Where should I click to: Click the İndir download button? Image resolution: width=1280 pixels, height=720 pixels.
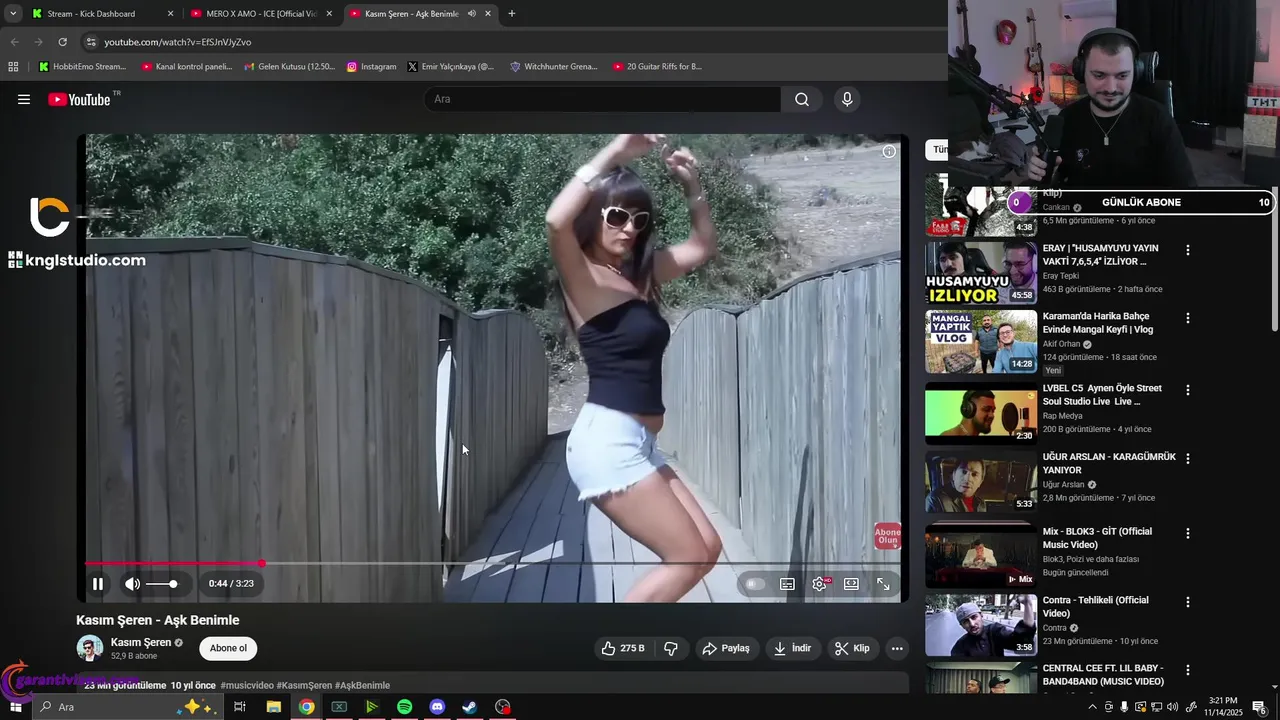(792, 648)
